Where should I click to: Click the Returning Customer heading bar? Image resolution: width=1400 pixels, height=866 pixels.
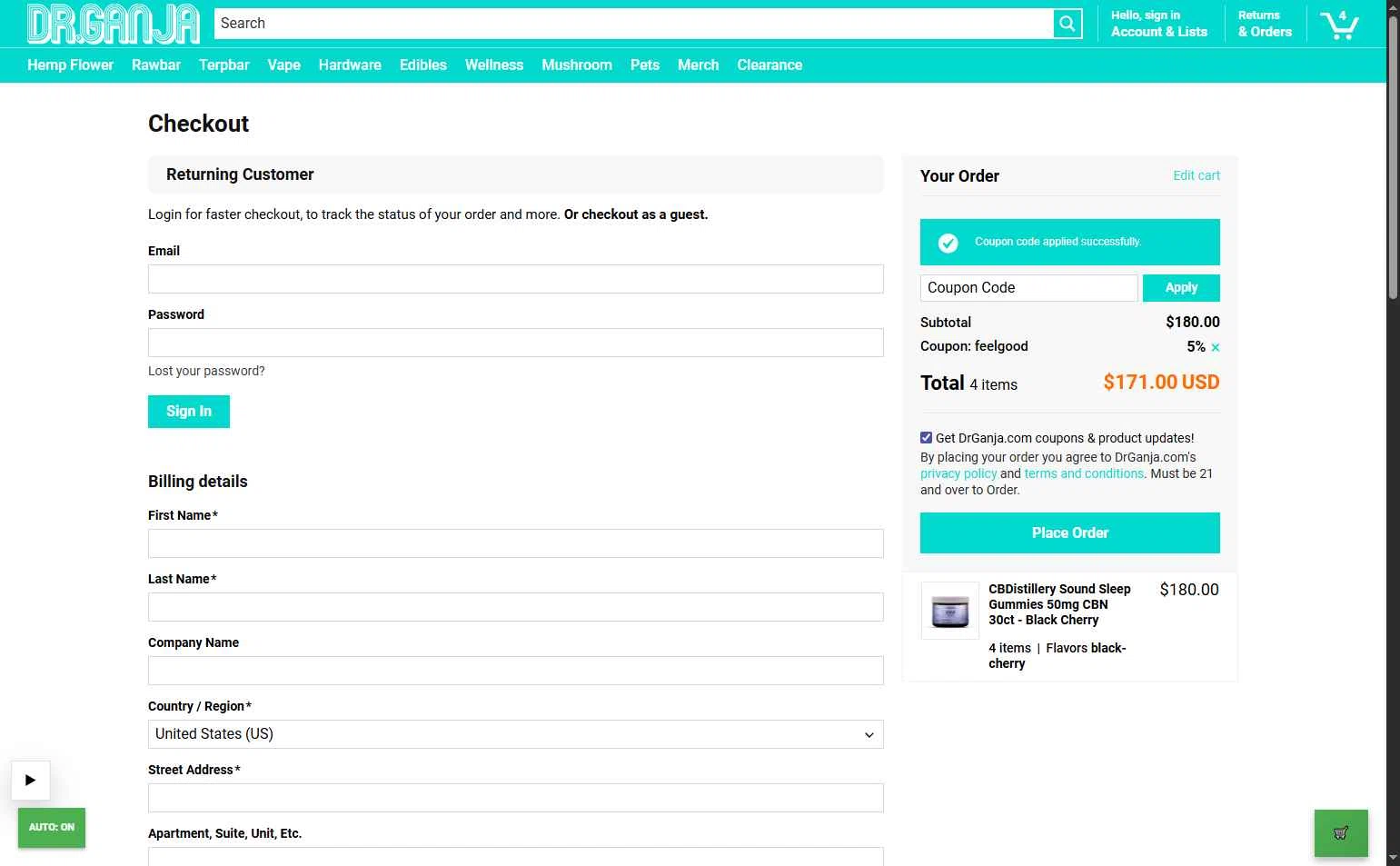click(516, 174)
